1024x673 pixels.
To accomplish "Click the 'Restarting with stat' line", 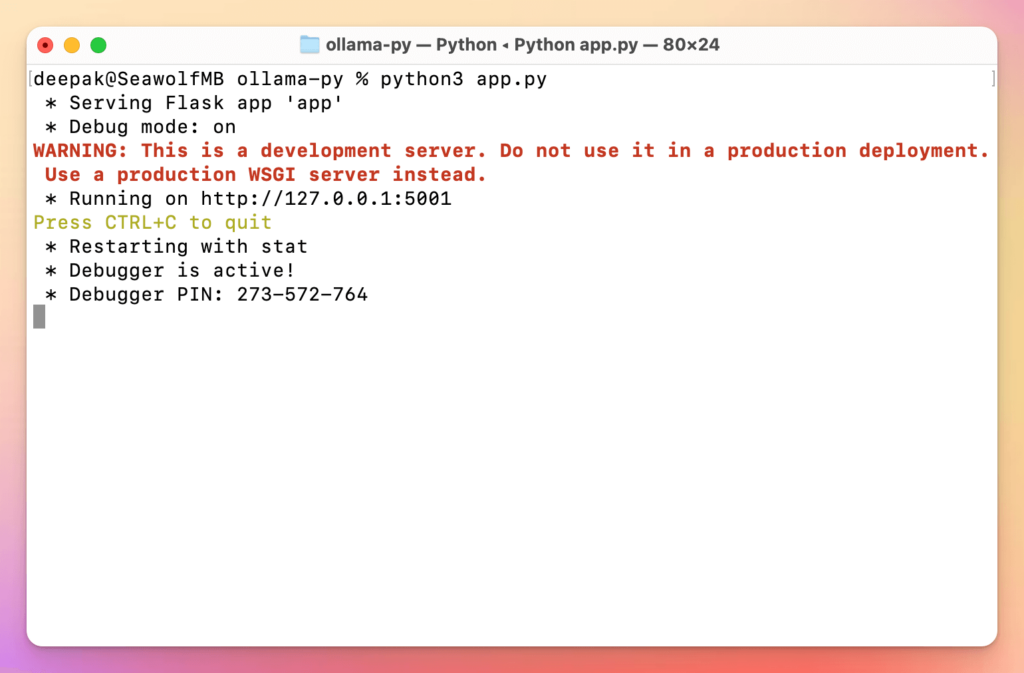I will pos(176,247).
